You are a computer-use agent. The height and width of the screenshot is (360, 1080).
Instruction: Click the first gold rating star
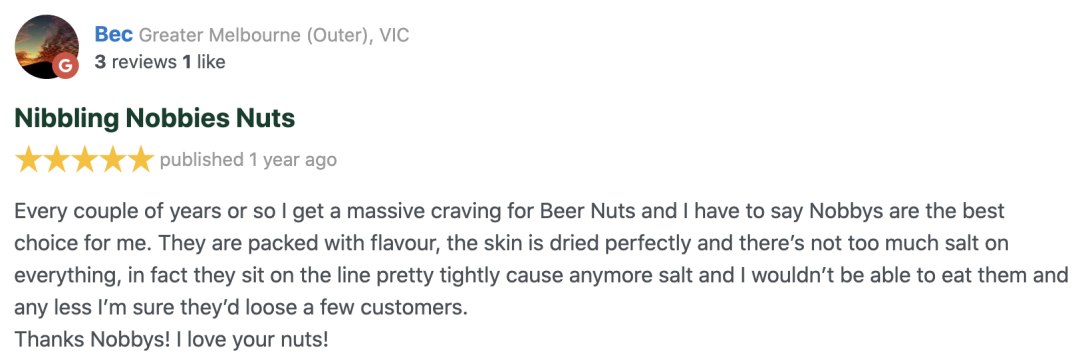point(29,159)
